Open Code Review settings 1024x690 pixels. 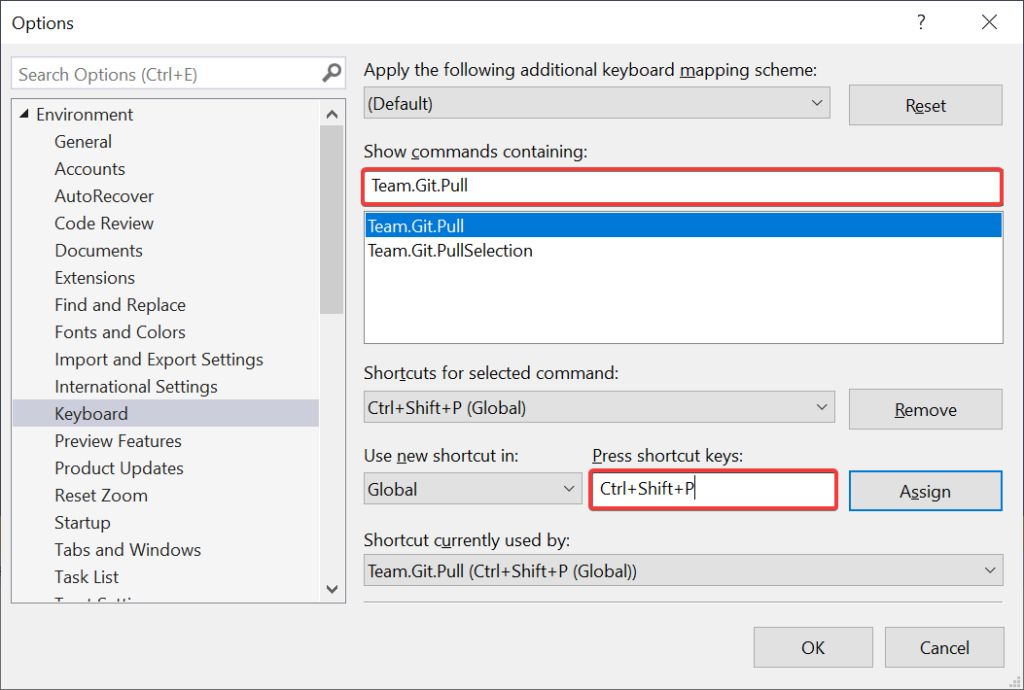point(104,223)
